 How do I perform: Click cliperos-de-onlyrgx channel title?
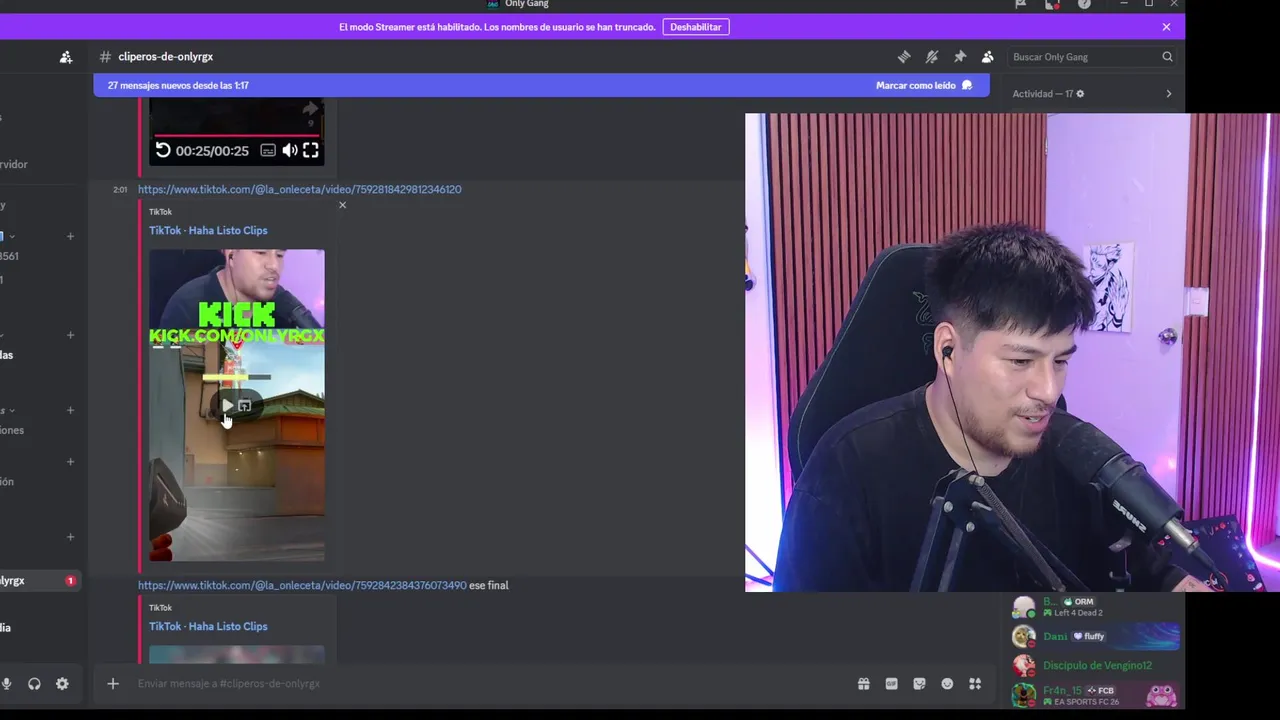[x=165, y=57]
